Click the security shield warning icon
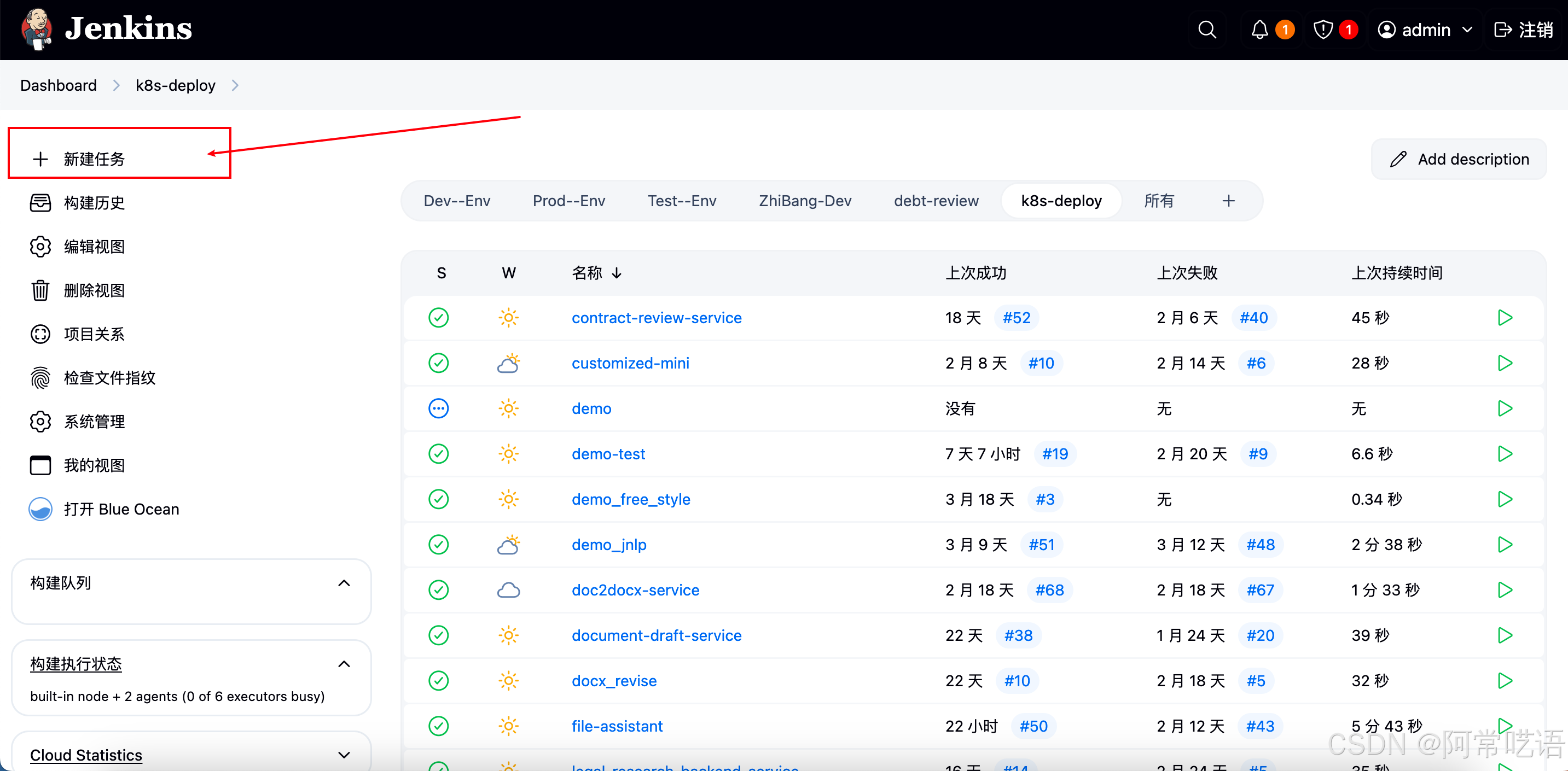This screenshot has height=771, width=1568. coord(1323,30)
